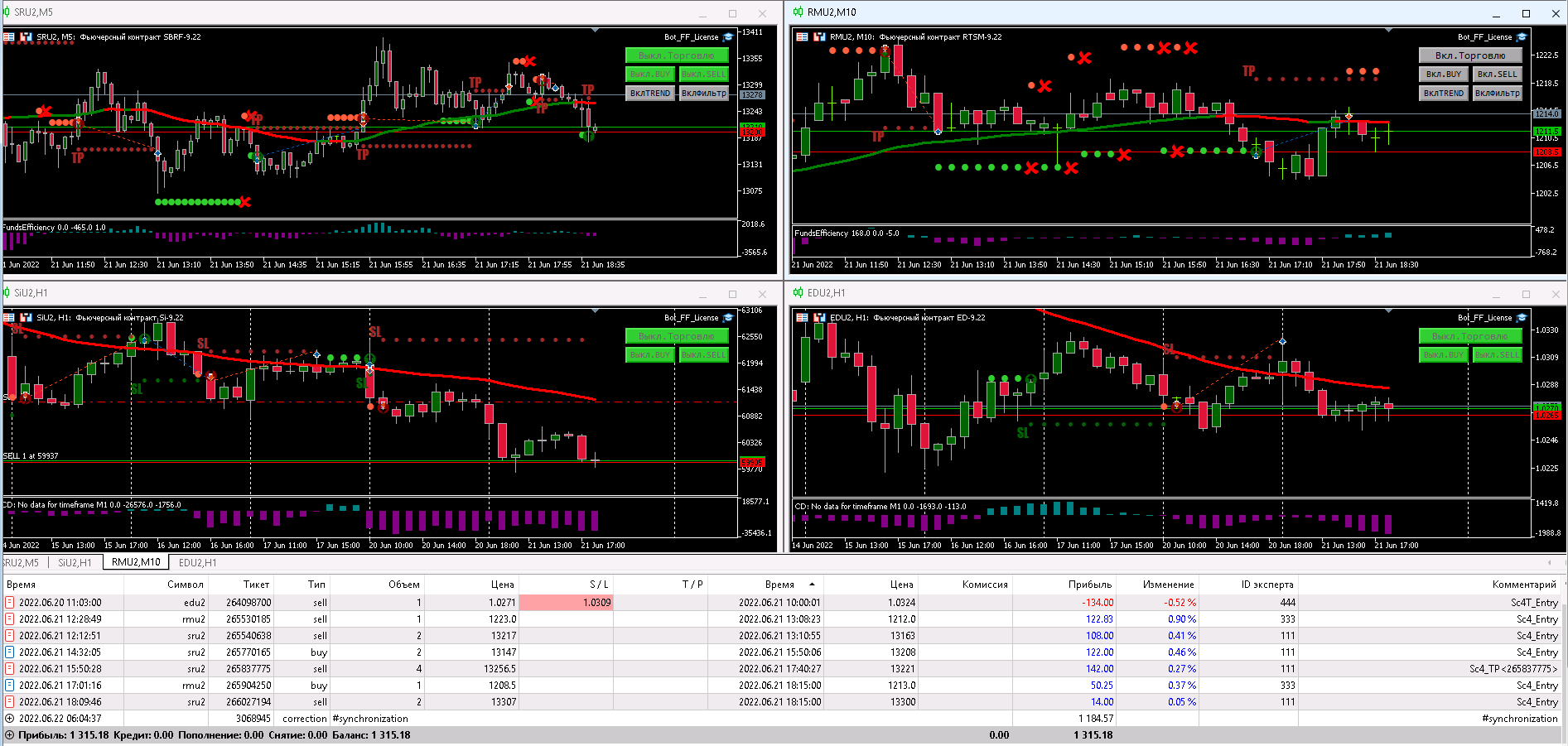Toggle Выкл.BUY in the SRU2,M5 chart

[x=650, y=74]
